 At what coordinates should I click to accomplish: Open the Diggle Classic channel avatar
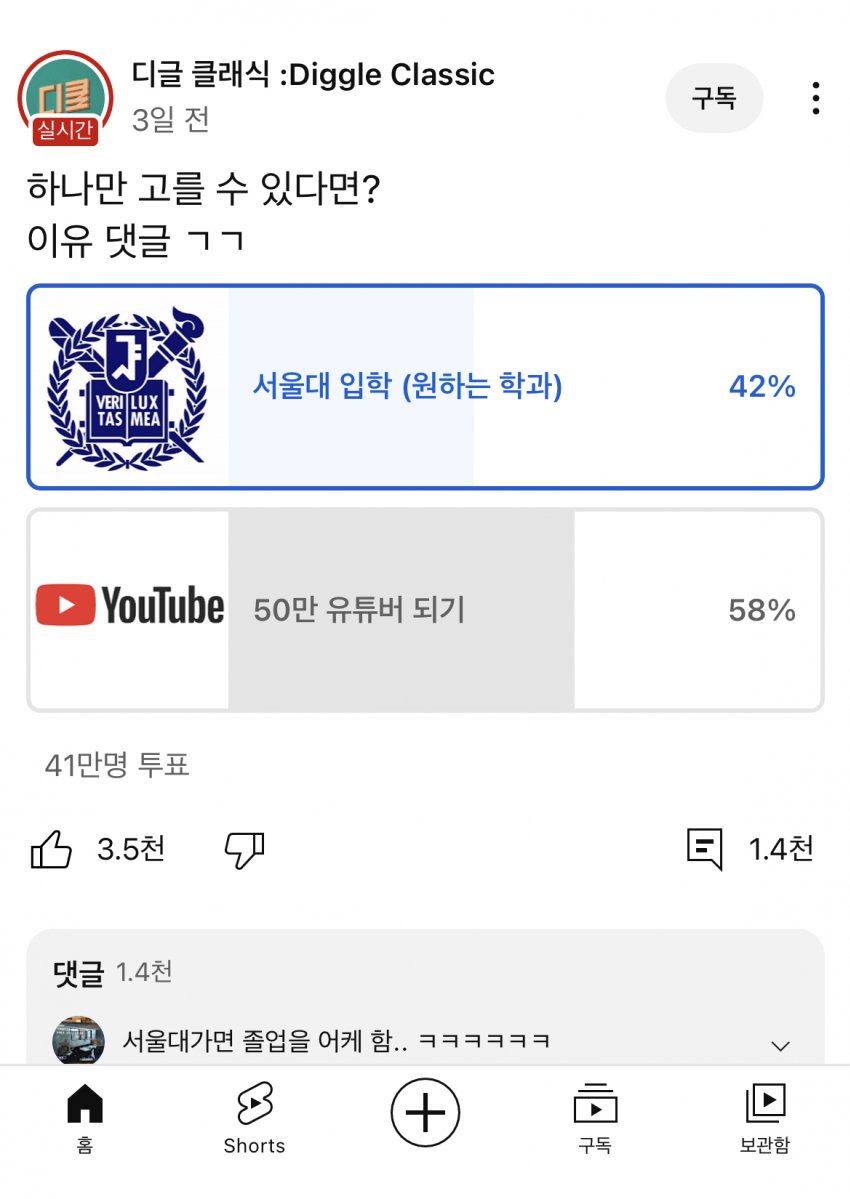tap(65, 97)
